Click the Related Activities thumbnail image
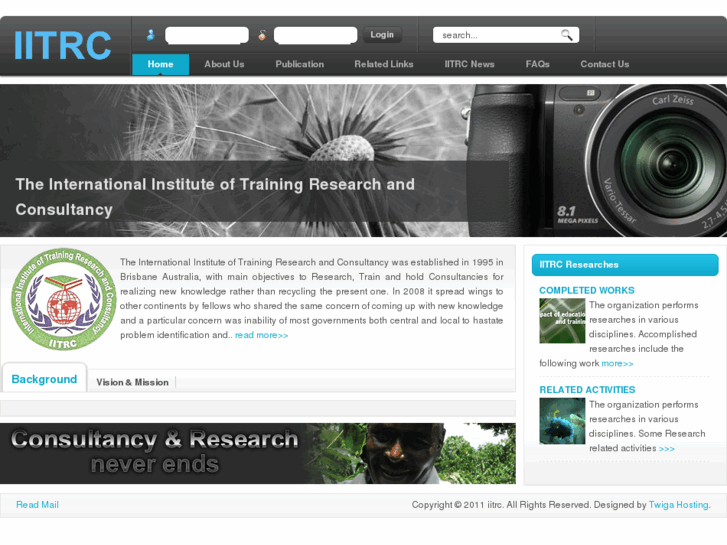The height and width of the screenshot is (545, 727). click(x=562, y=421)
